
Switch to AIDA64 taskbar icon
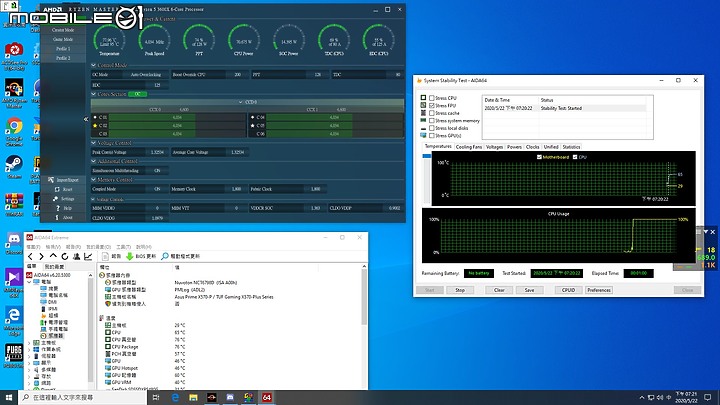point(267,397)
